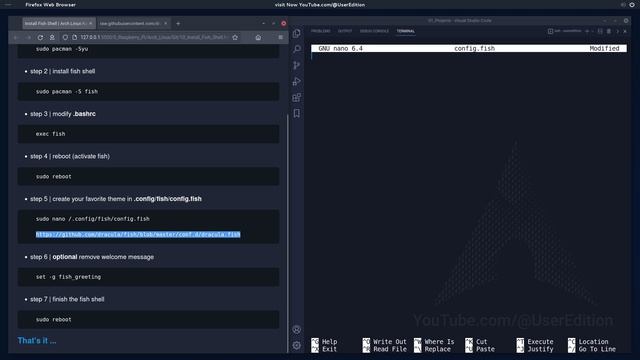Image resolution: width=640 pixels, height=360 pixels.
Task: Click 'sudo reboot' under step 7
Action: [53, 320]
